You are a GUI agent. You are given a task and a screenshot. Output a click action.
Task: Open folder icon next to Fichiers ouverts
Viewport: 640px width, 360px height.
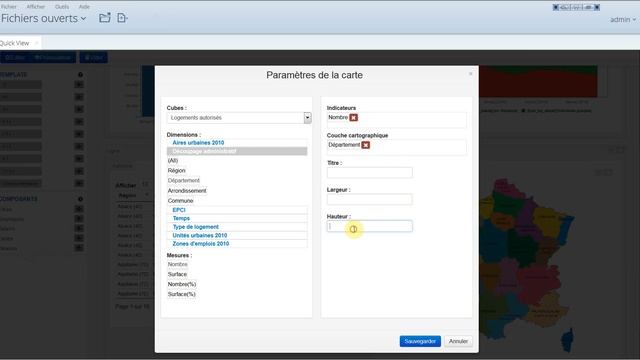104,18
